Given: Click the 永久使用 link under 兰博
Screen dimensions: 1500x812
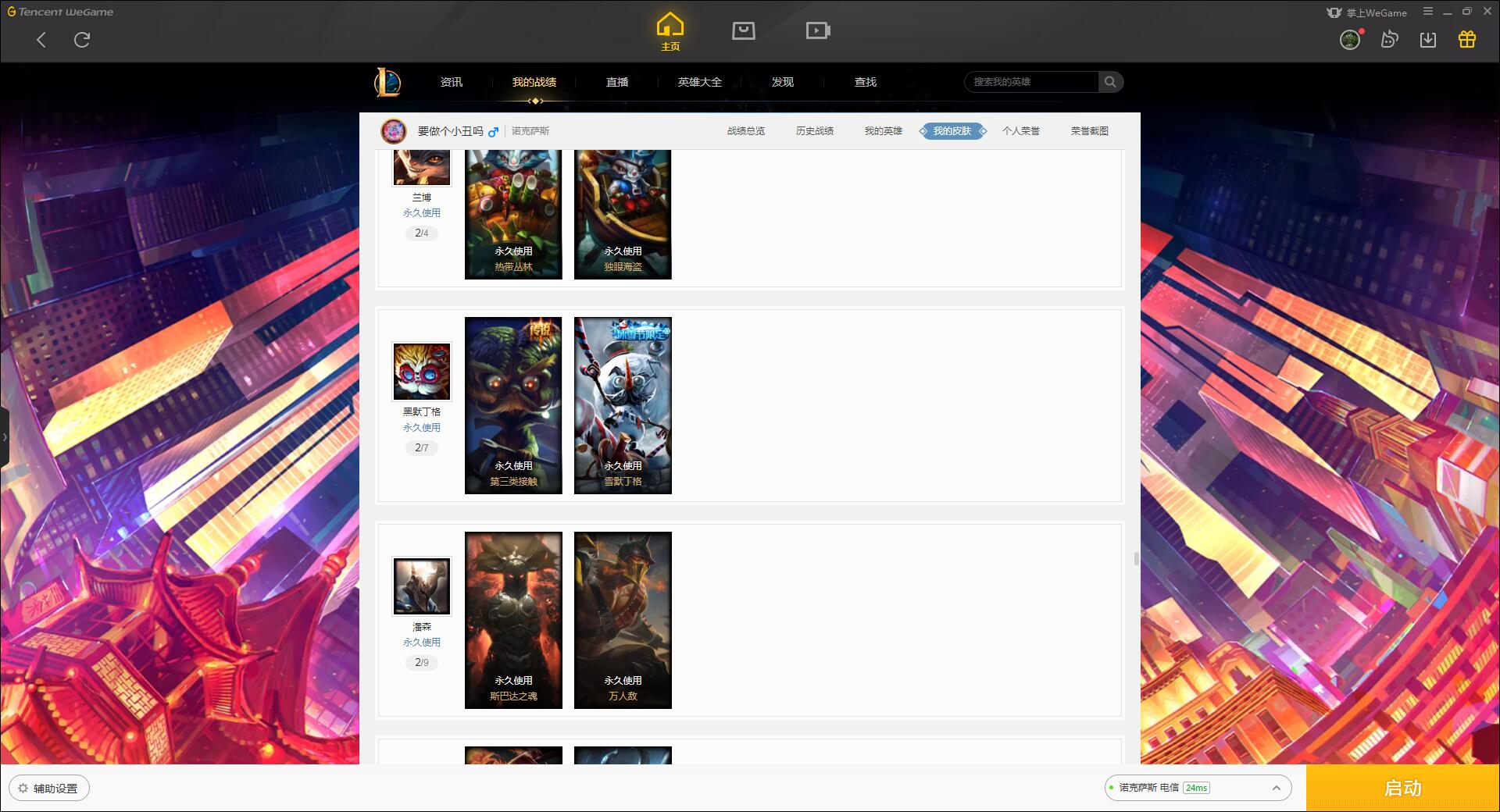Looking at the screenshot, I should pyautogui.click(x=422, y=213).
